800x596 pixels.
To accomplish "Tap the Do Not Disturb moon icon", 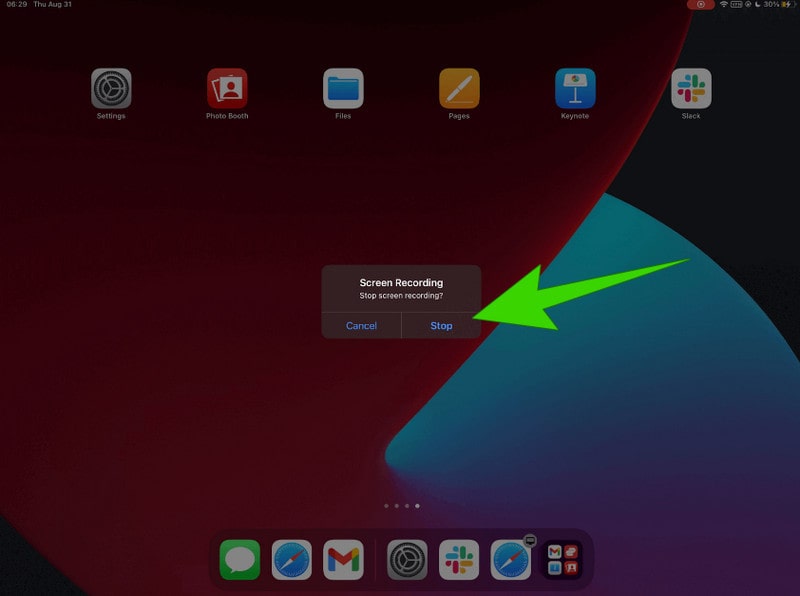I will pyautogui.click(x=756, y=7).
